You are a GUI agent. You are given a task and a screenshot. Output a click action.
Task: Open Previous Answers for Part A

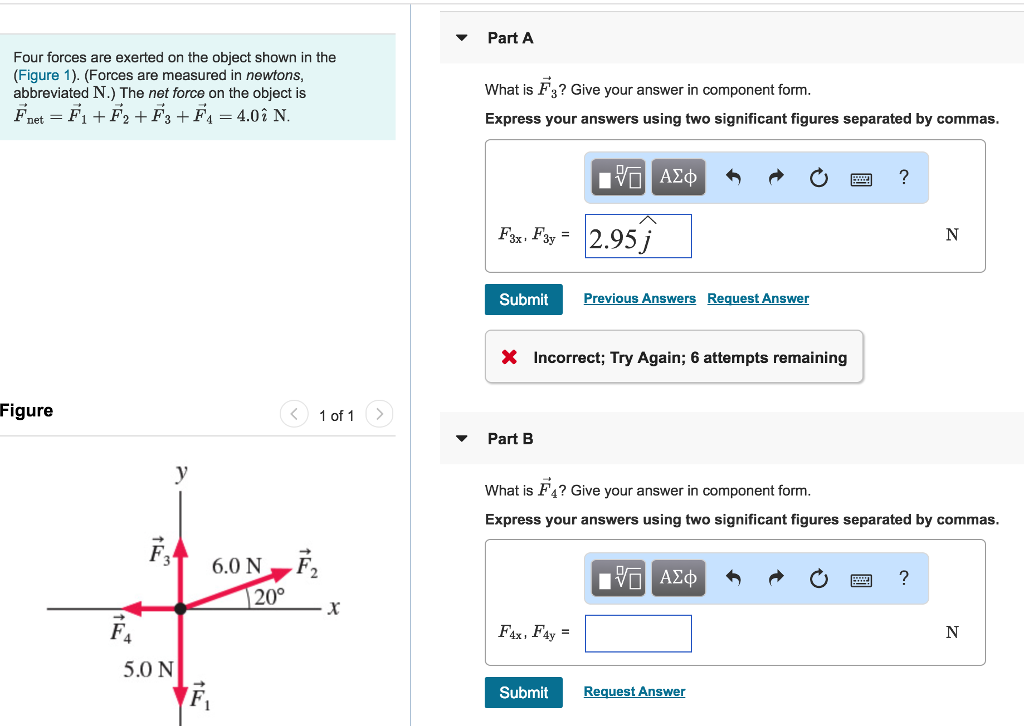point(639,298)
